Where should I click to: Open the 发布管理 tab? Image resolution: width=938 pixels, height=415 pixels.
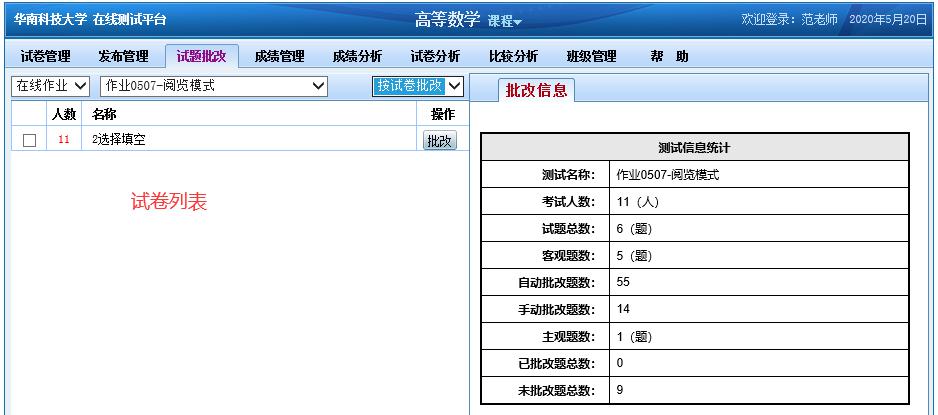click(x=123, y=56)
